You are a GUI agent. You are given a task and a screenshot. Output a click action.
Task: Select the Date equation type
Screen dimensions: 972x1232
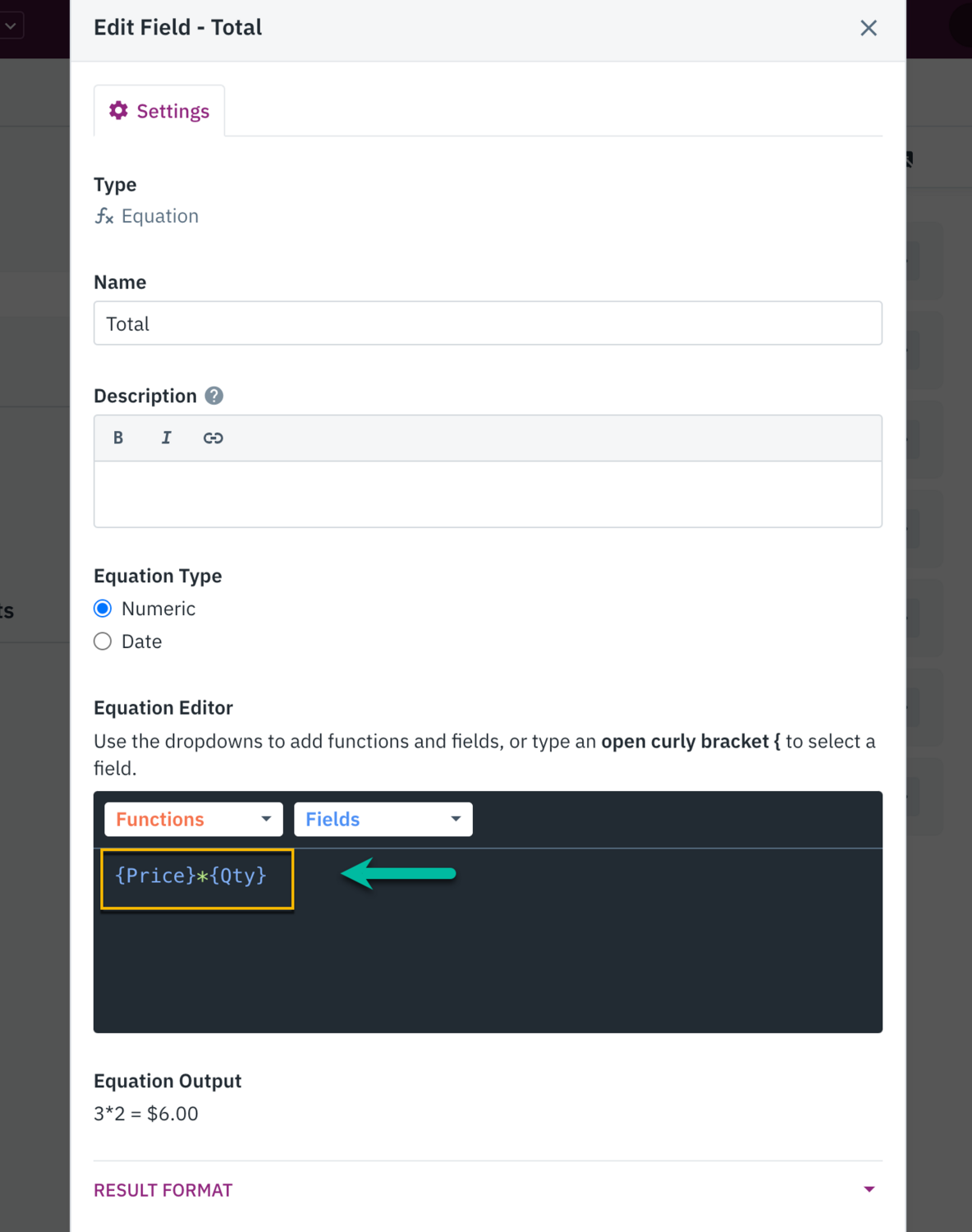pyautogui.click(x=103, y=641)
